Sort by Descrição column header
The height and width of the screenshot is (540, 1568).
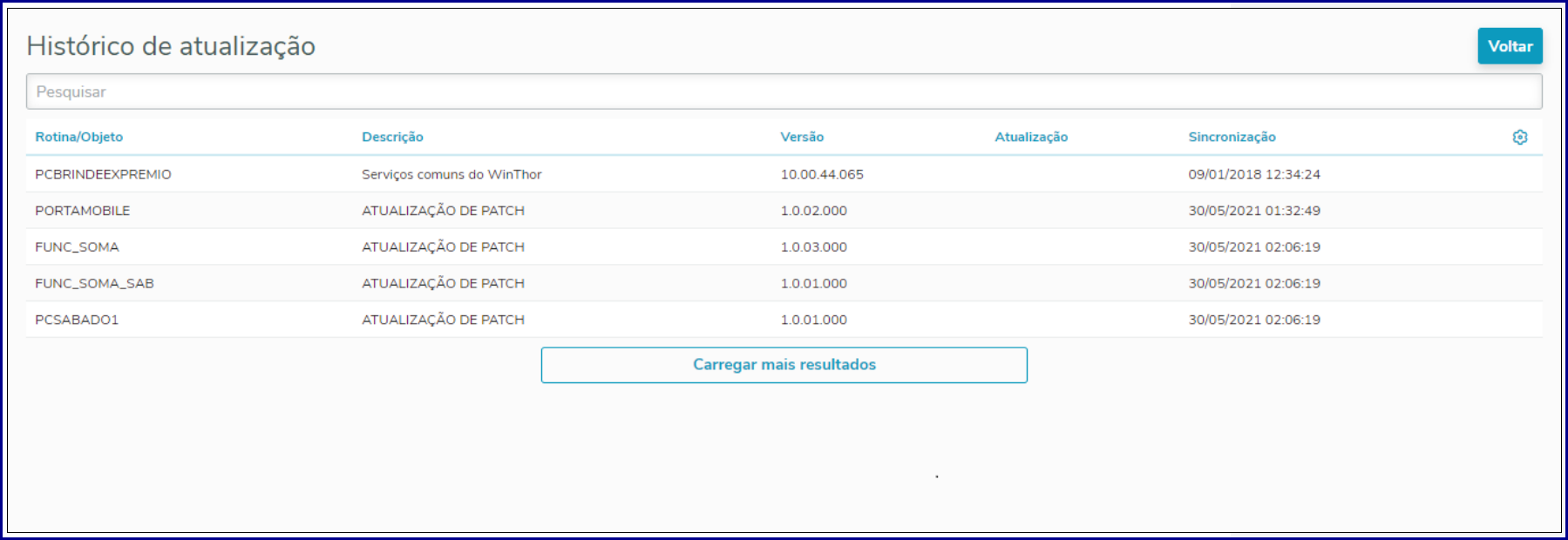tap(392, 137)
